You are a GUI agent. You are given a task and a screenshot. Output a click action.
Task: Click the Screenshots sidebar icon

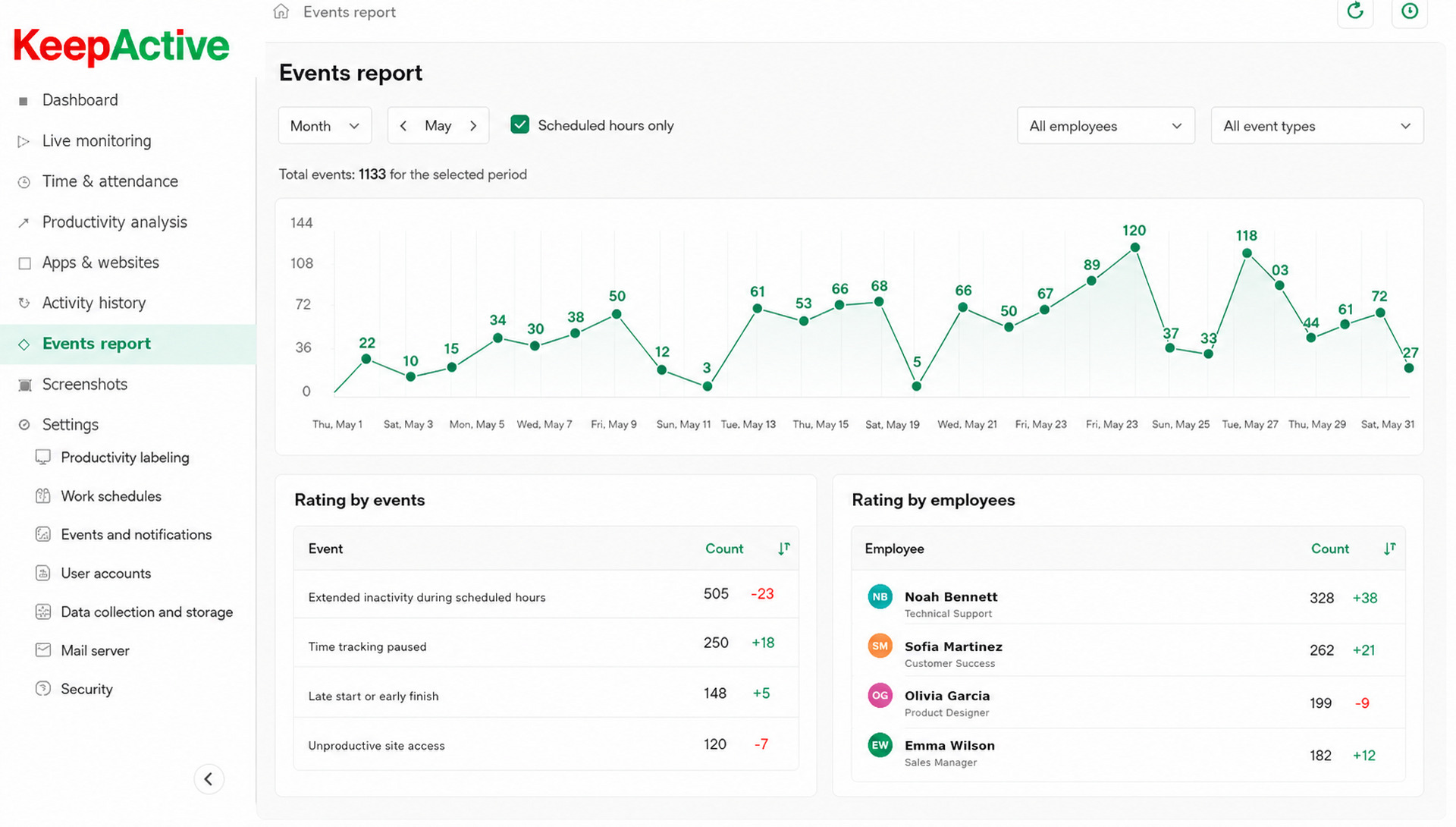pos(25,385)
